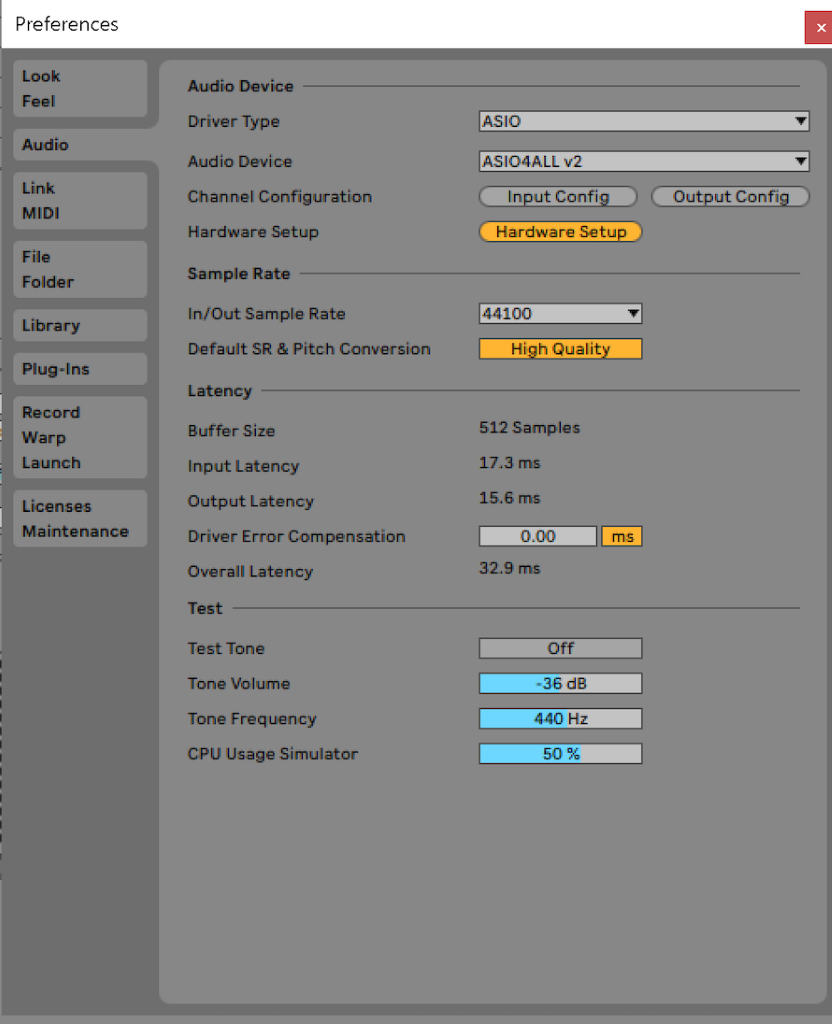Click the Tone Frequency 440 Hz slider
Image resolution: width=832 pixels, height=1024 pixels.
tap(560, 719)
